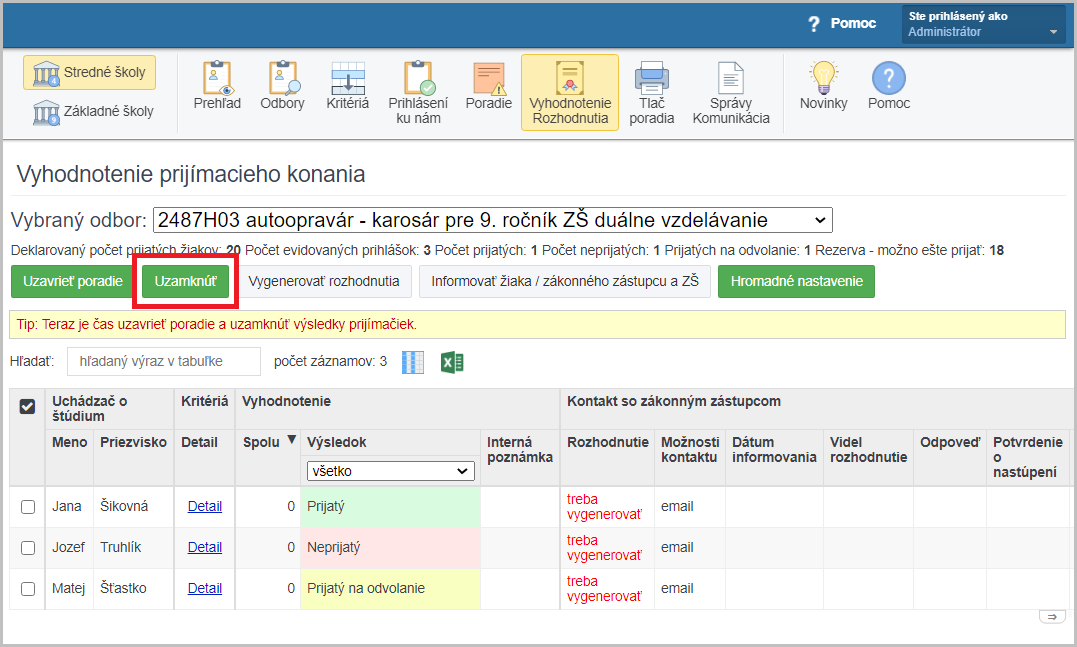Open Detail link for Jana Šikovná
The width and height of the screenshot is (1077, 647).
tap(205, 506)
